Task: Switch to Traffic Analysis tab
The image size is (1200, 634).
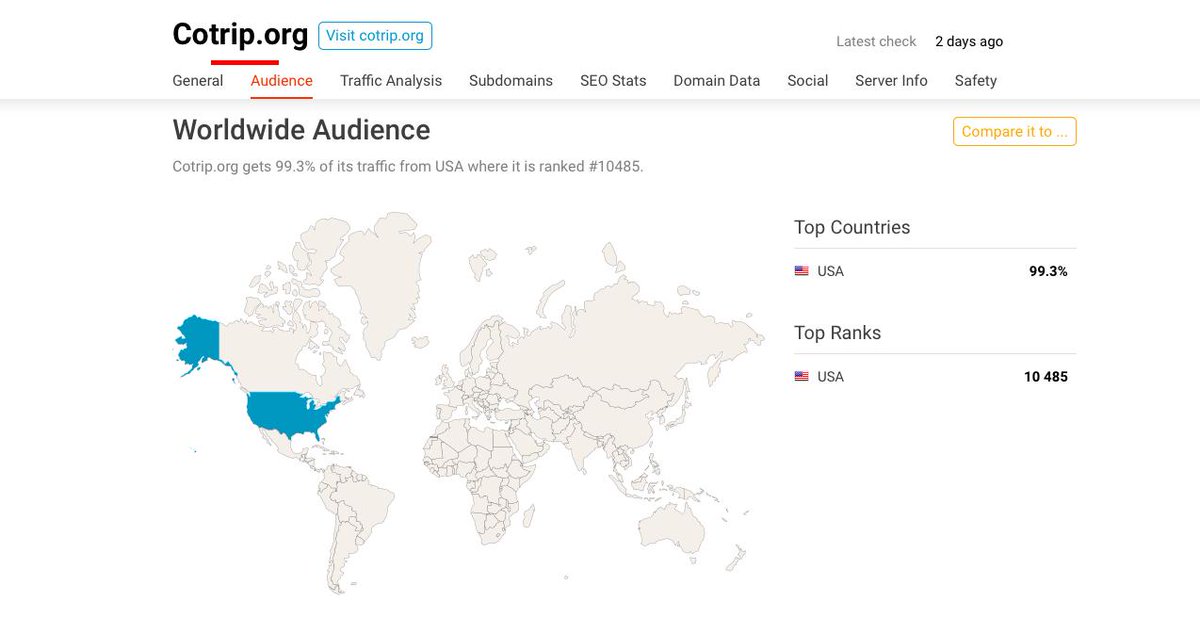Action: (391, 81)
